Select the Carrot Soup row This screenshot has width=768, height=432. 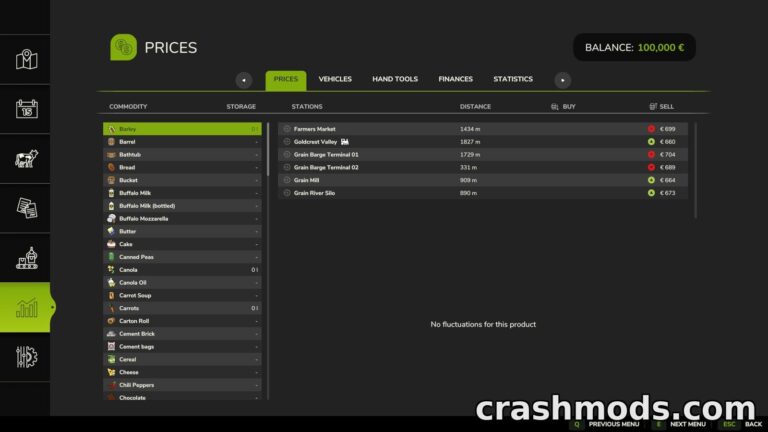tap(182, 295)
